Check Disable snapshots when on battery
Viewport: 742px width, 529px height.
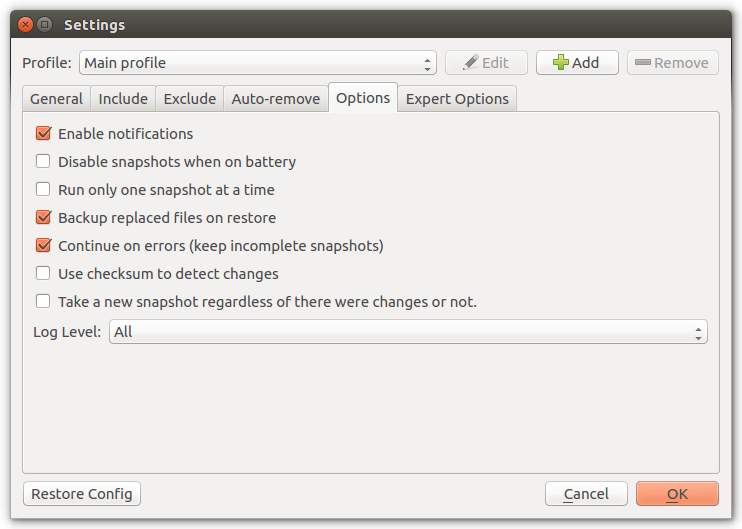(x=43, y=161)
